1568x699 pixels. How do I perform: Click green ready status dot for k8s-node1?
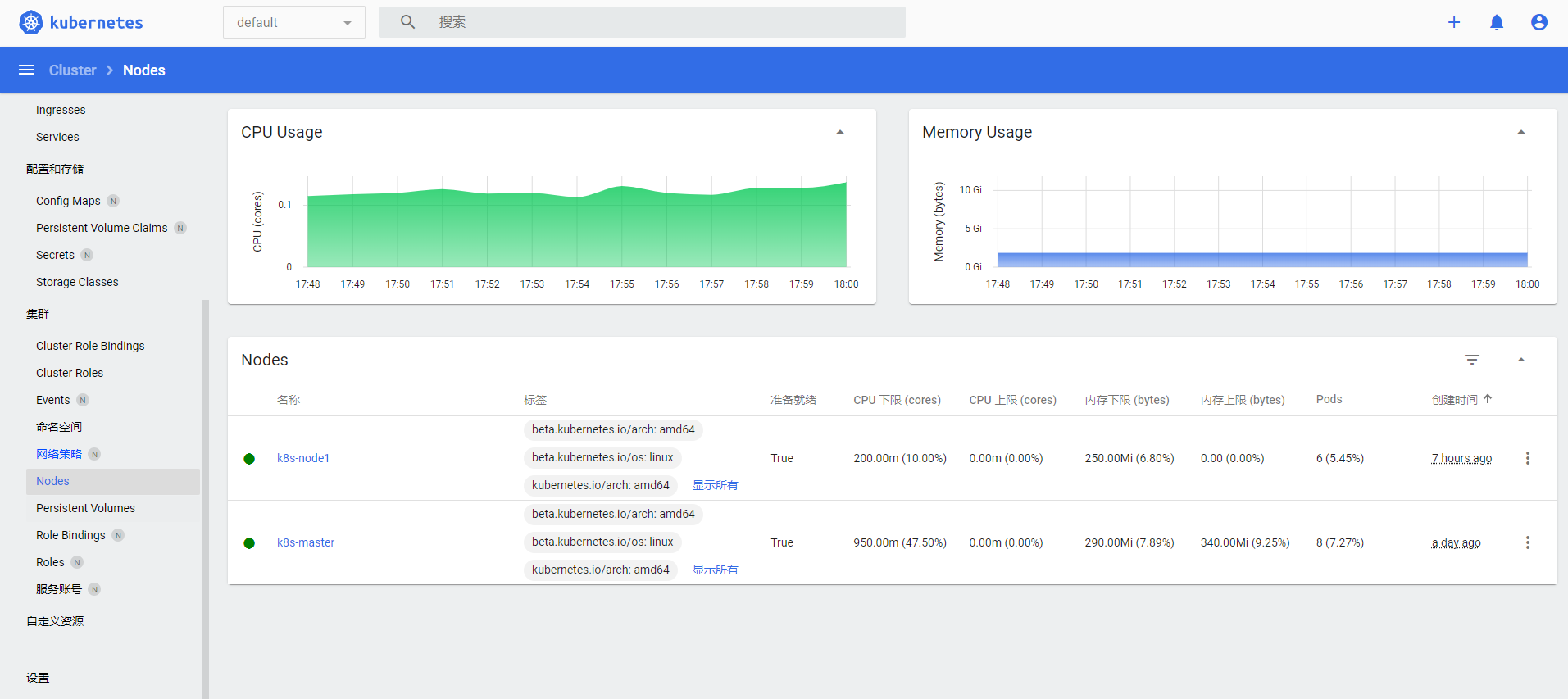click(x=249, y=459)
